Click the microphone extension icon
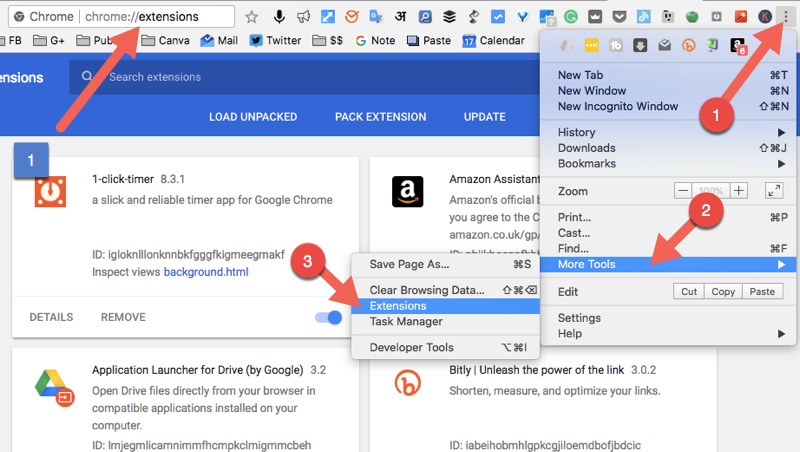The image size is (800, 452). pos(279,17)
